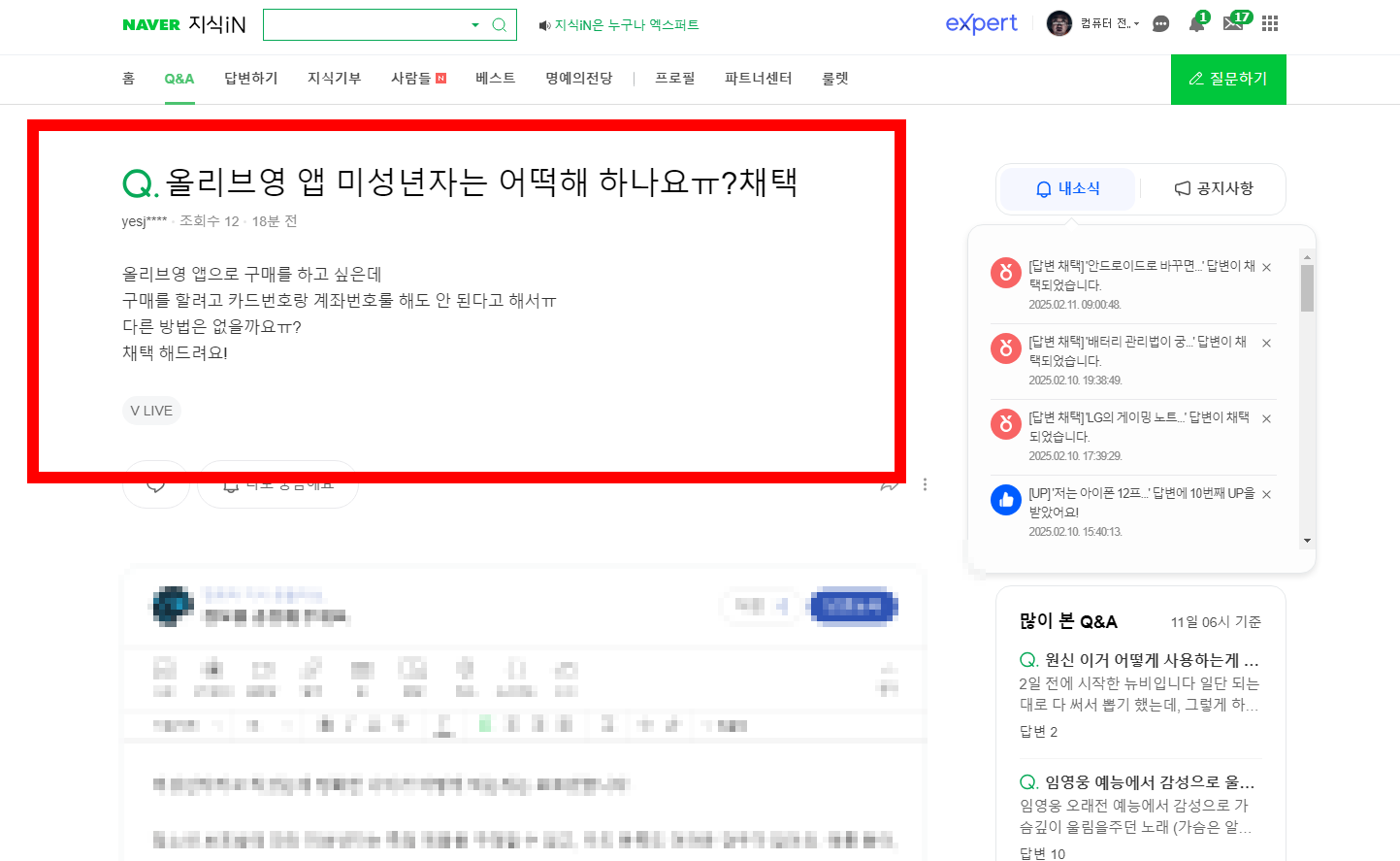This screenshot has width=1400, height=861.
Task: Open the 답변하기 tab
Action: pyautogui.click(x=251, y=79)
